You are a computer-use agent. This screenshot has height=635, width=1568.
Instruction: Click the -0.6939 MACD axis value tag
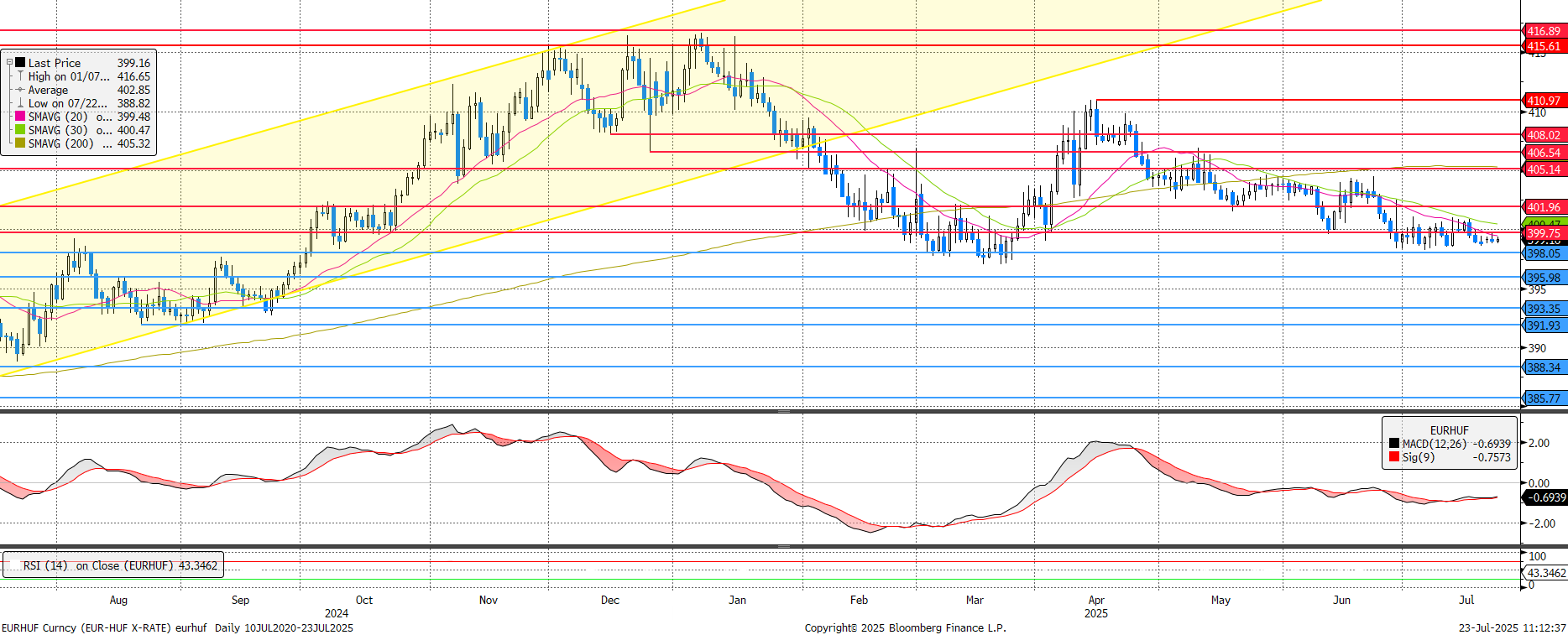click(x=1545, y=497)
